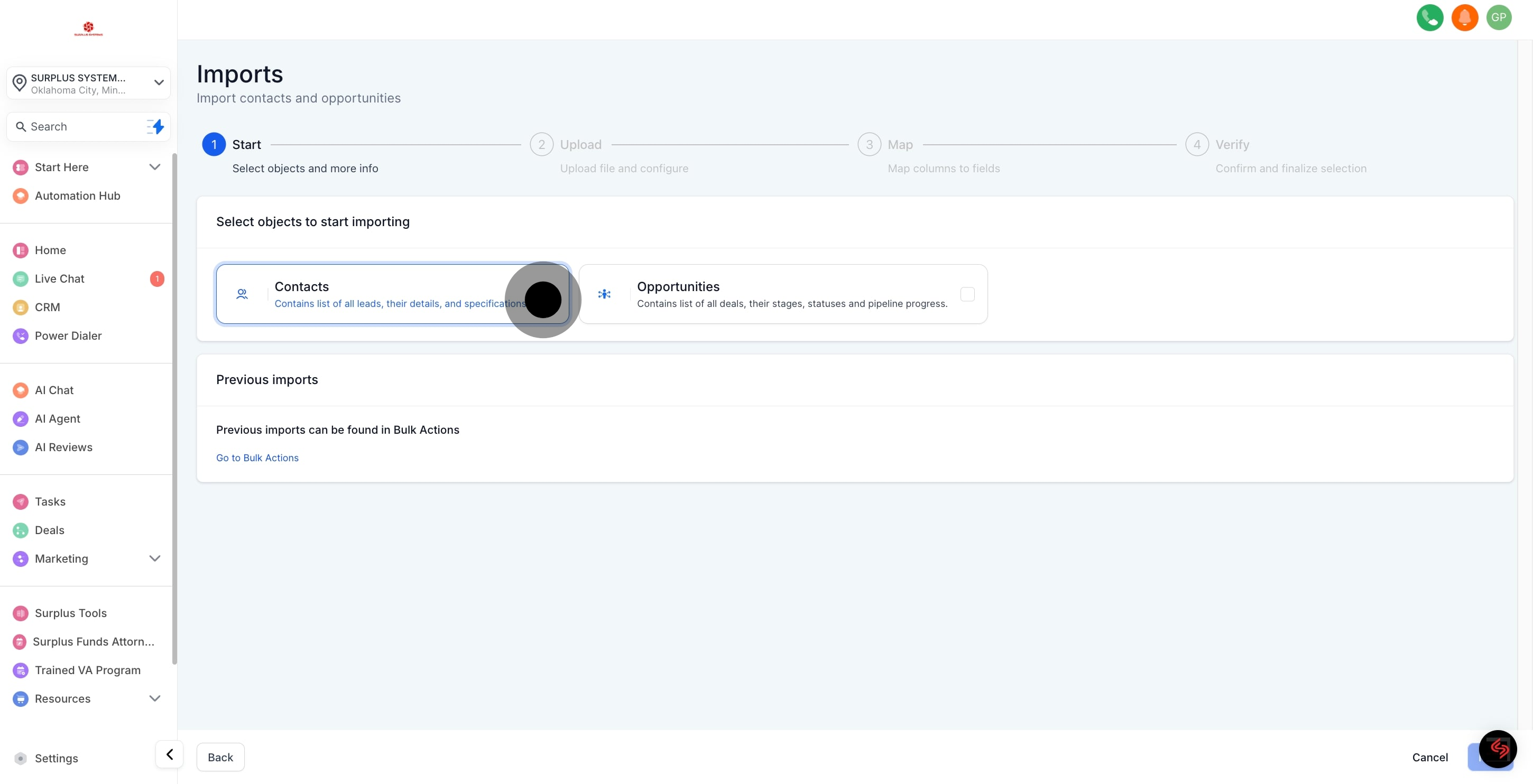This screenshot has width=1533, height=784.
Task: Click the Opportunities pipeline icon
Action: (604, 294)
